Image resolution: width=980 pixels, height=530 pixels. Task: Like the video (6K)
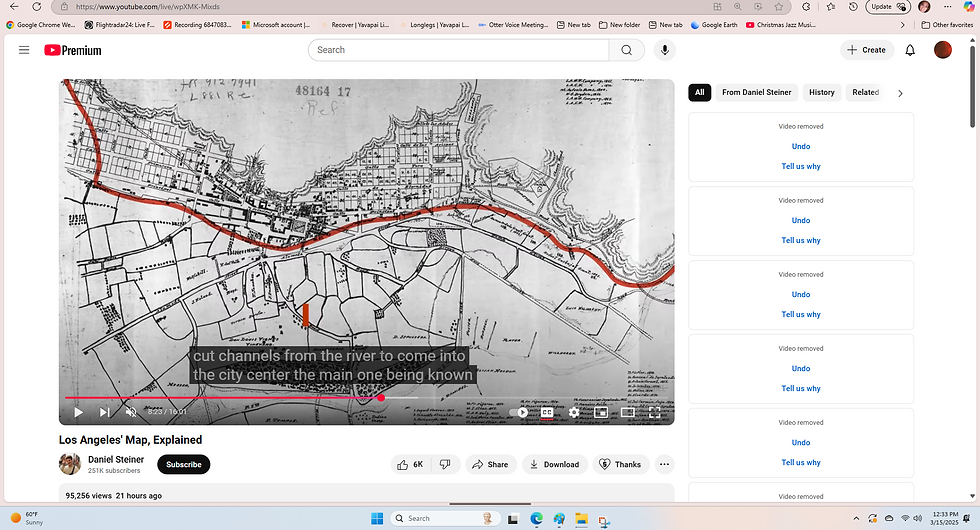click(x=410, y=464)
